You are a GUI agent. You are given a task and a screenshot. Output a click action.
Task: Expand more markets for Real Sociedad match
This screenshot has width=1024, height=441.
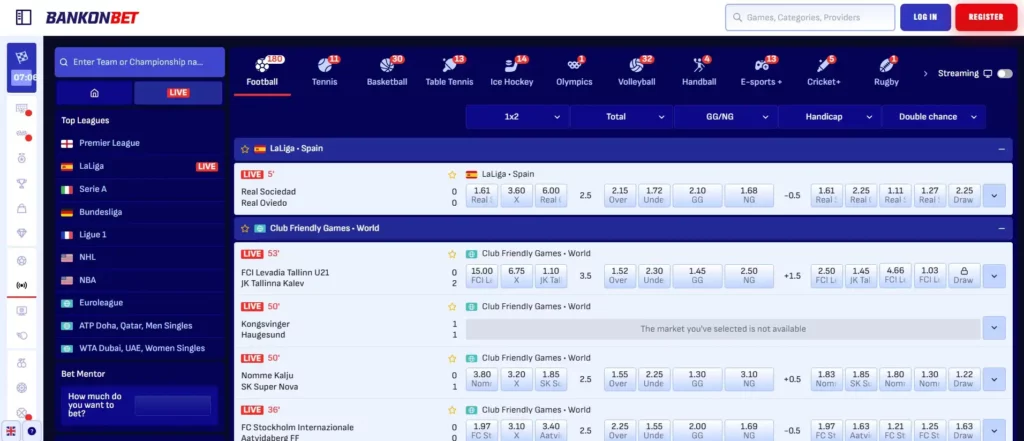tap(994, 195)
